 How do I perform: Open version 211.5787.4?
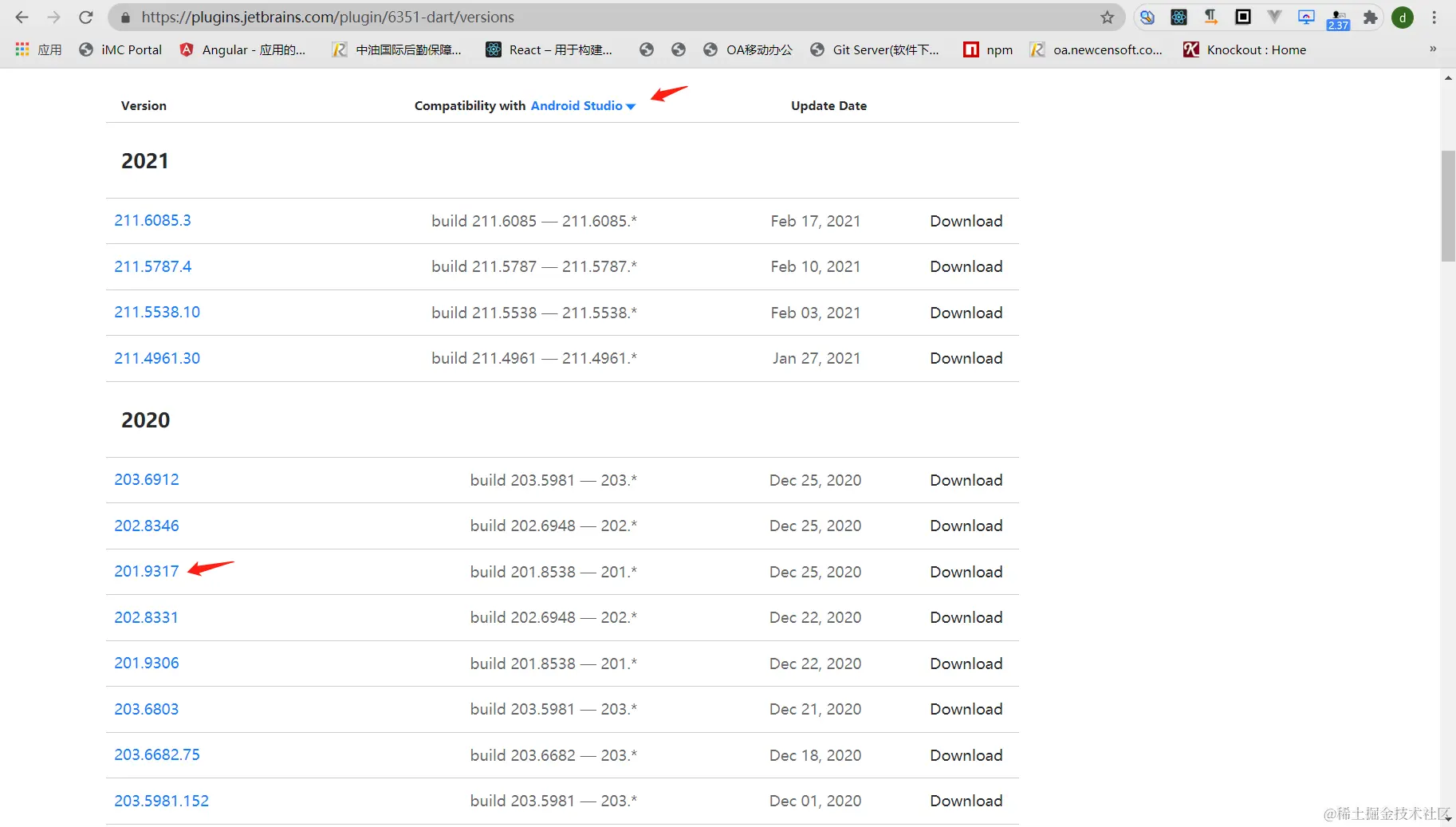[152, 266]
